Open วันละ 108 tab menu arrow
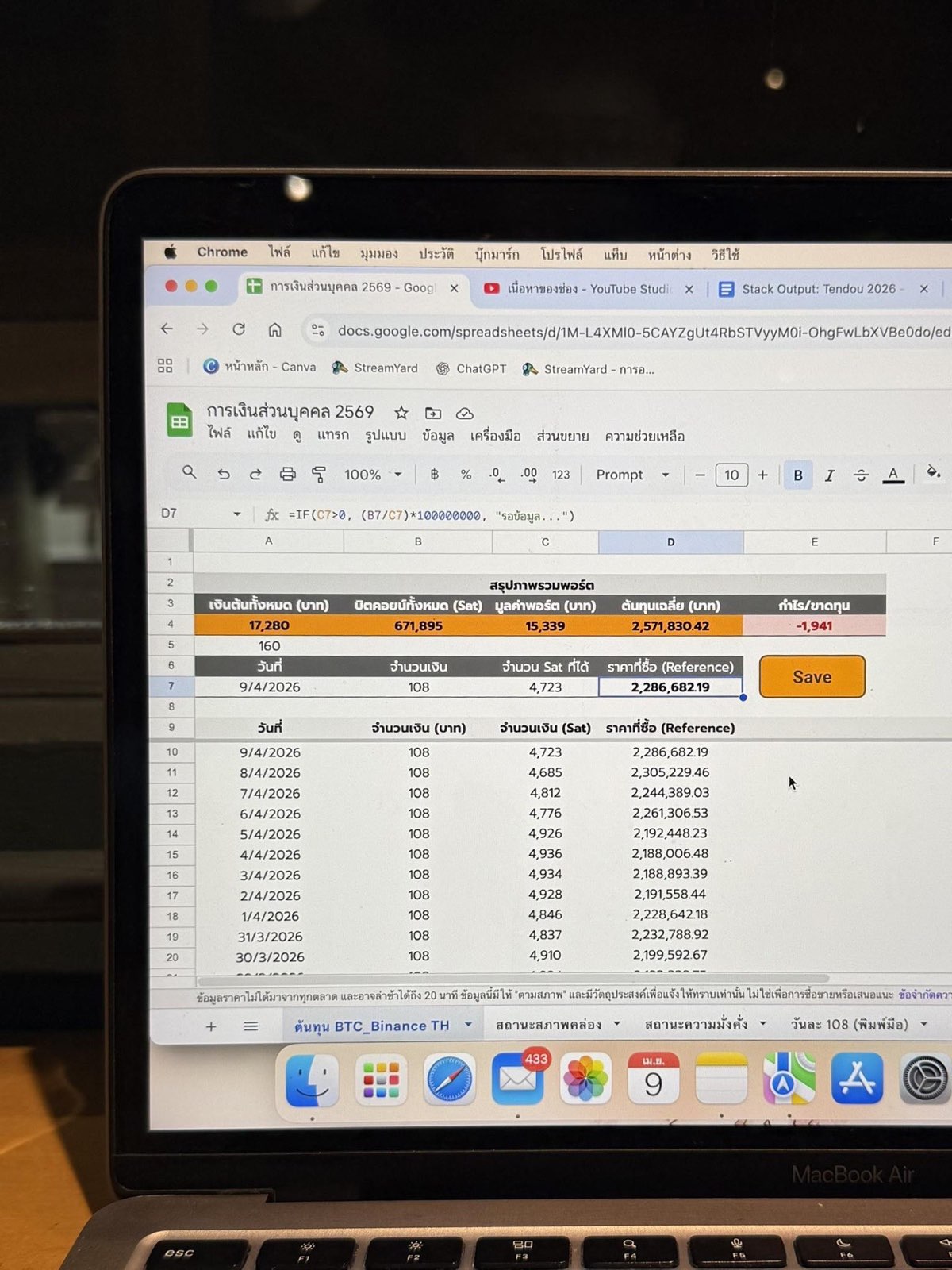952x1270 pixels. pyautogui.click(x=923, y=1024)
